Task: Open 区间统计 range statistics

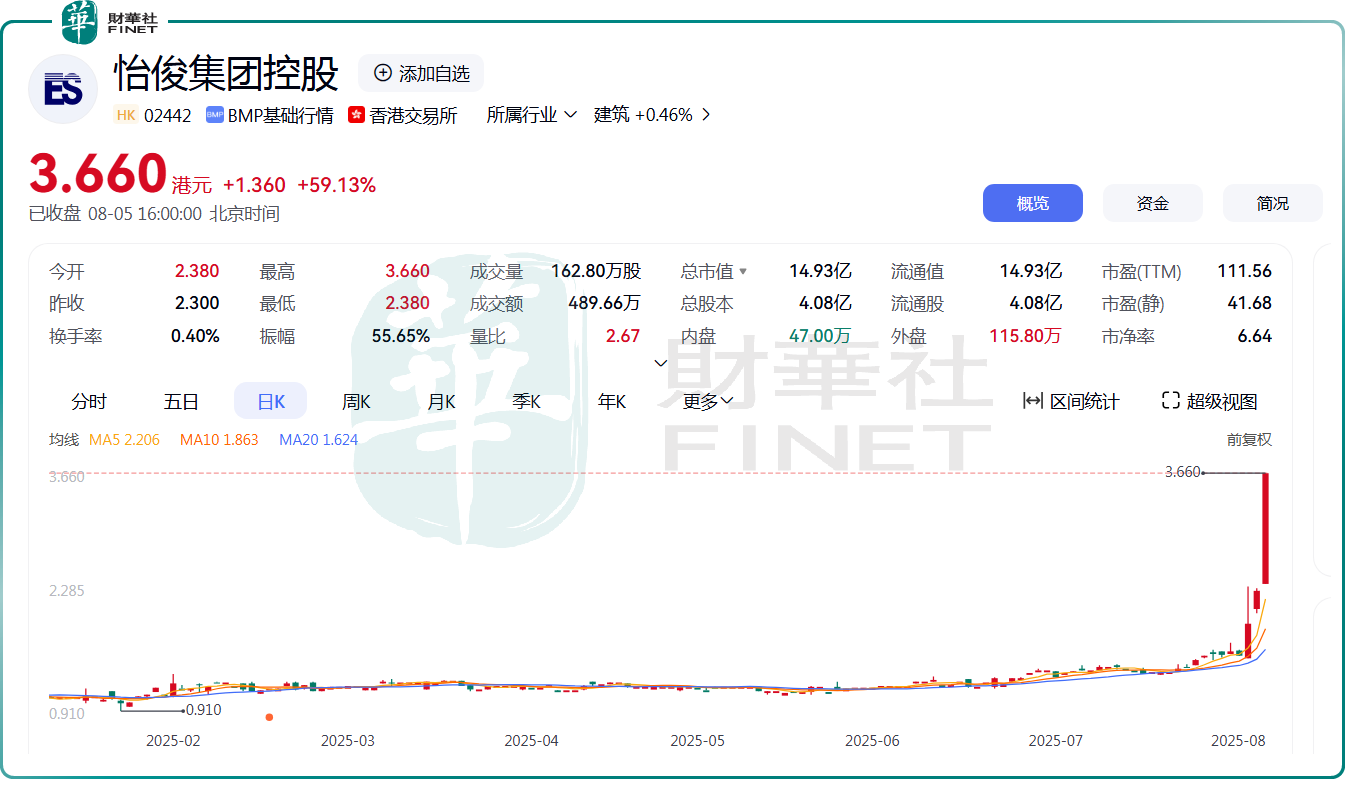Action: (x=1071, y=401)
